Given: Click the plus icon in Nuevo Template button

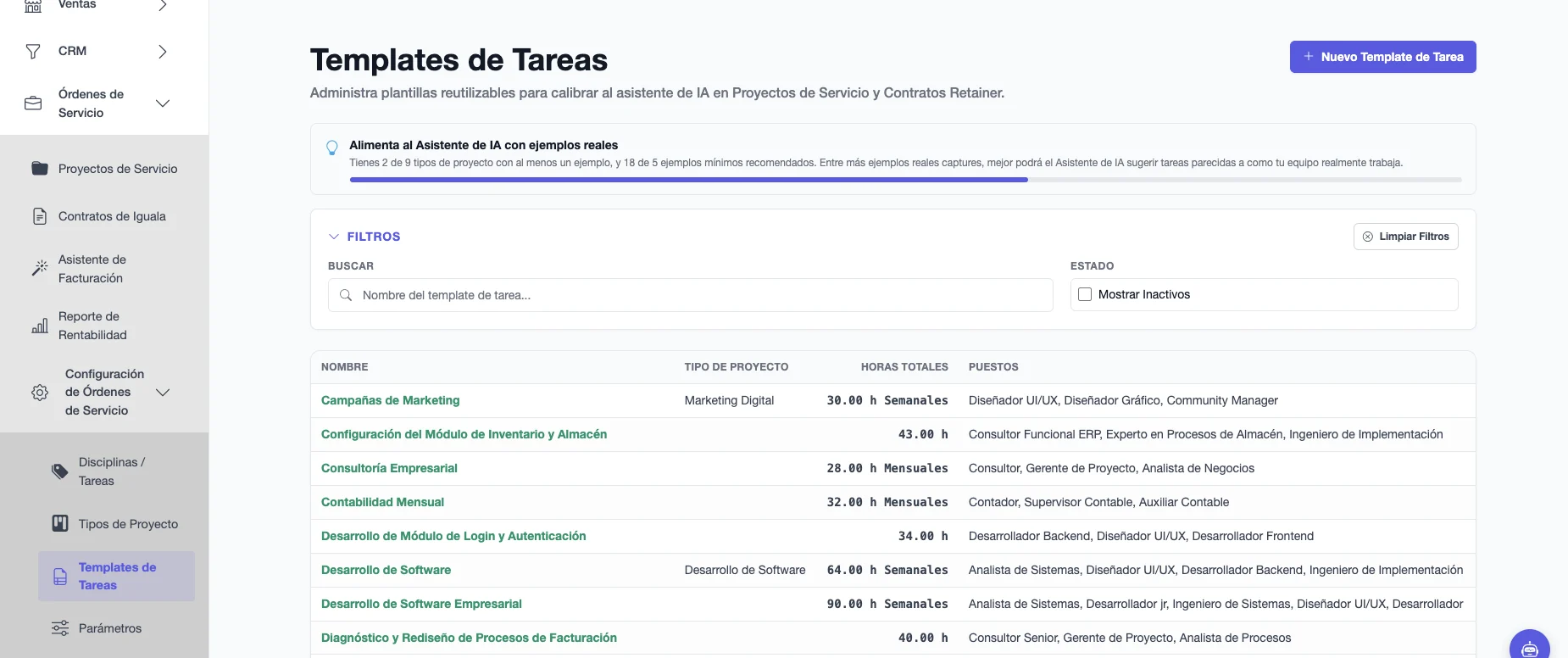Looking at the screenshot, I should pos(1309,56).
